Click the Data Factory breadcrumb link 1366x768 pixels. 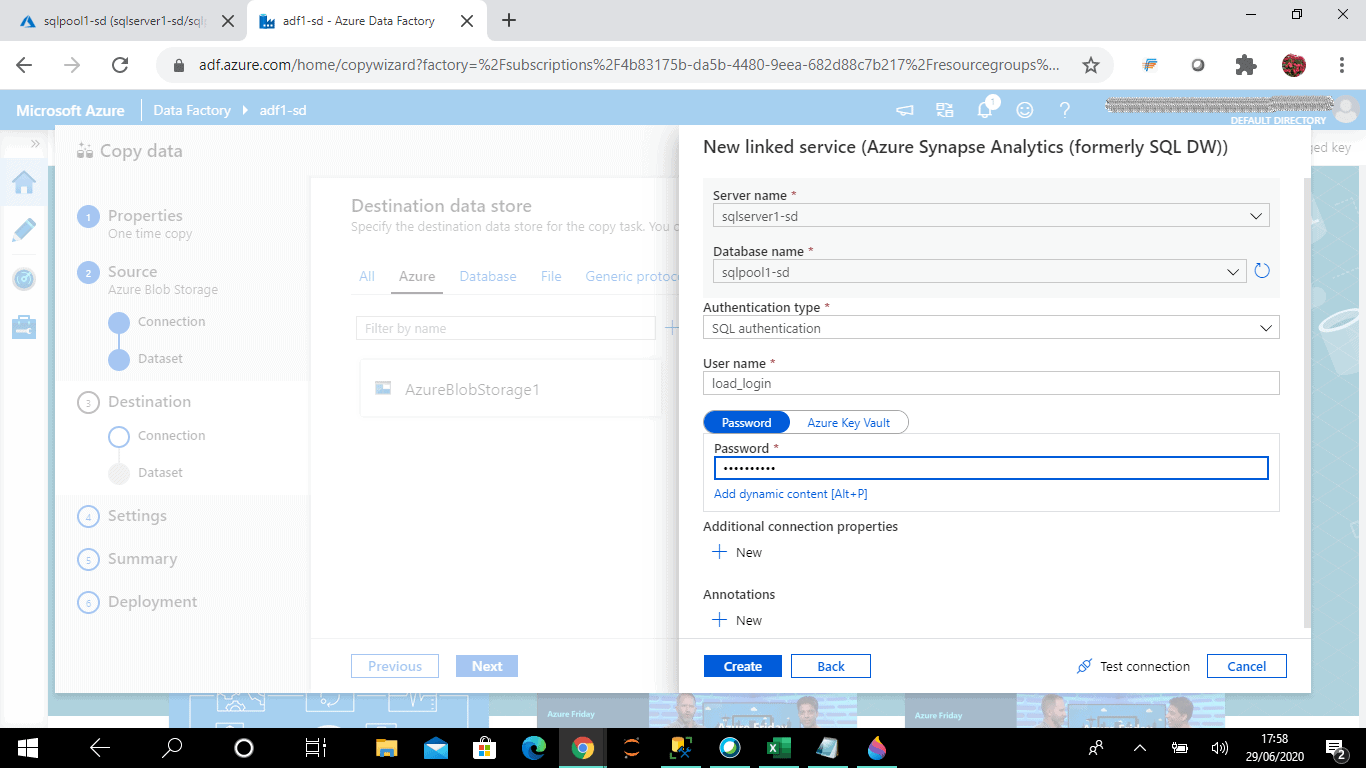192,110
